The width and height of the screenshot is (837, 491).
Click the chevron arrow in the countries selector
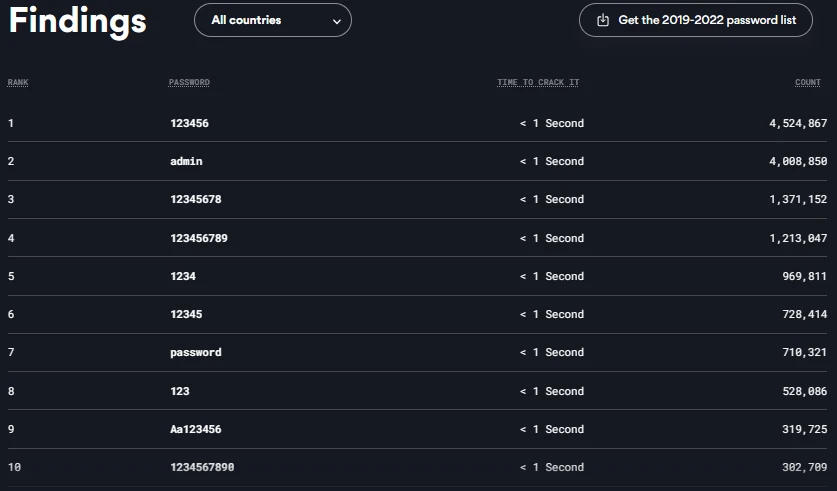tap(337, 21)
